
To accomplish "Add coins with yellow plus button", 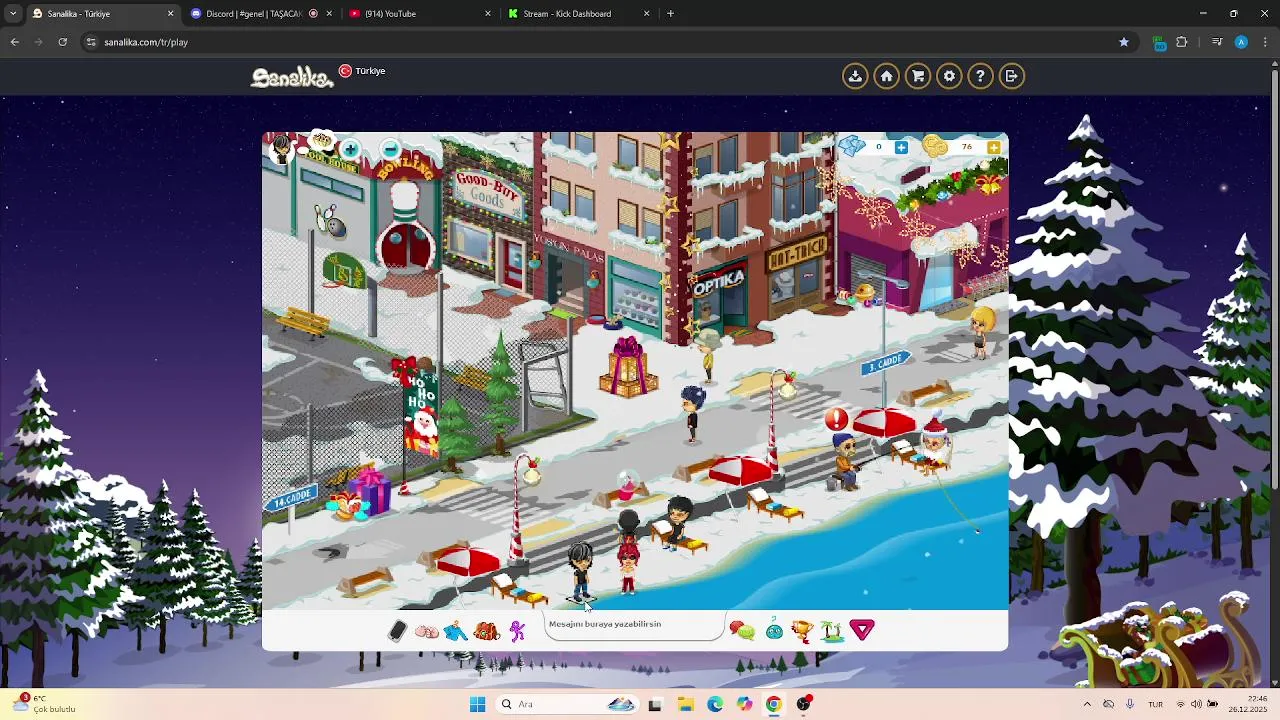I will point(993,147).
